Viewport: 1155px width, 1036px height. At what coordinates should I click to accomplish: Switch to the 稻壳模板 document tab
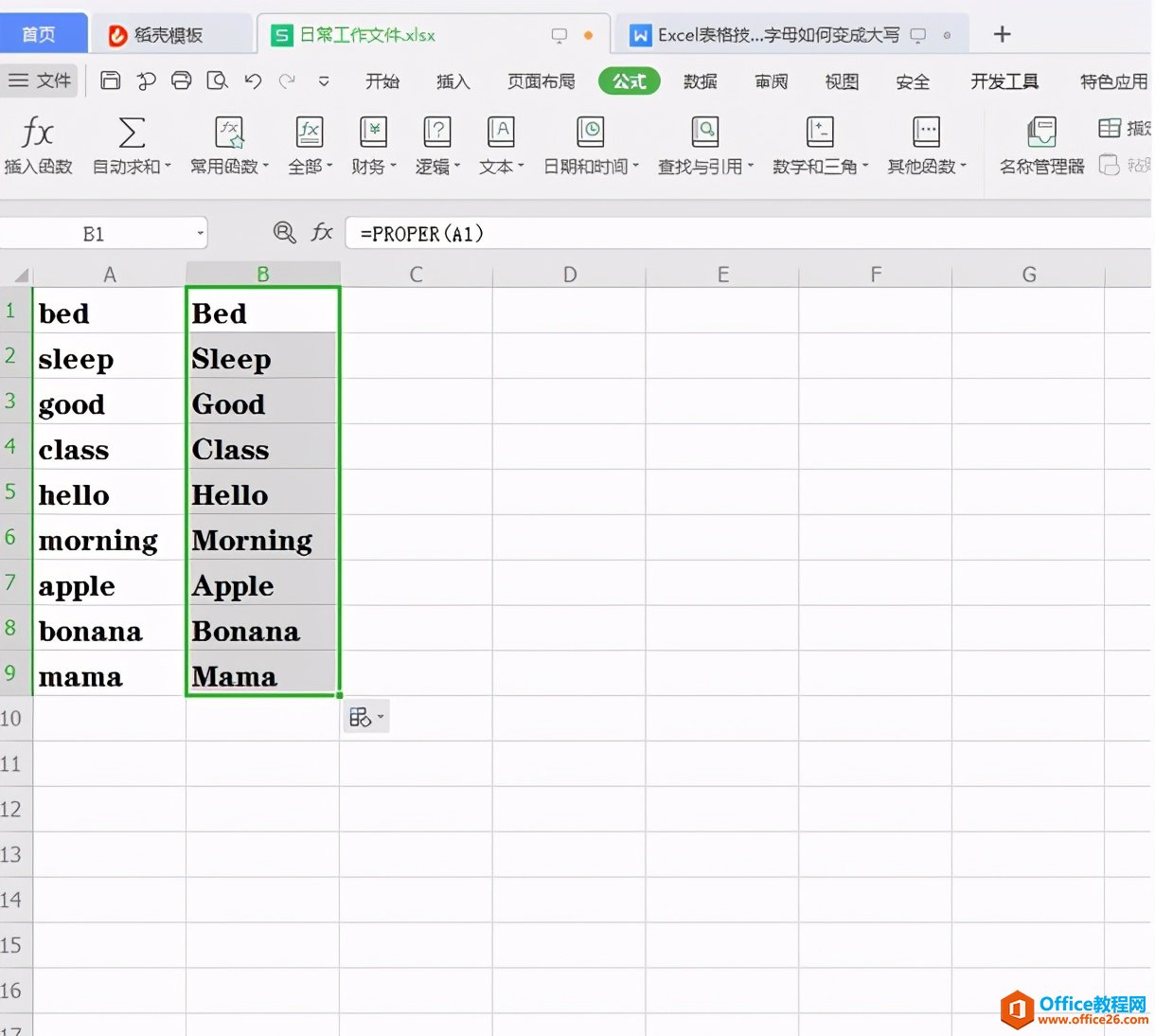coord(169,35)
